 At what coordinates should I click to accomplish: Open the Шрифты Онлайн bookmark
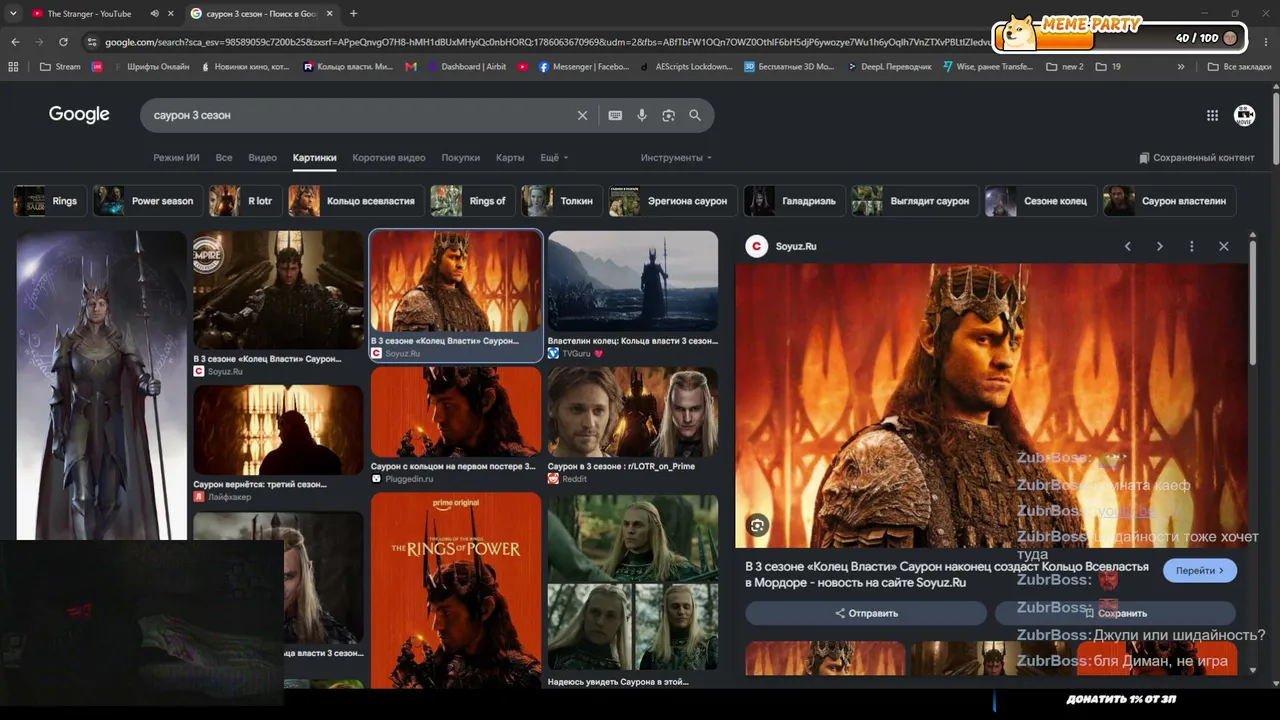point(150,67)
